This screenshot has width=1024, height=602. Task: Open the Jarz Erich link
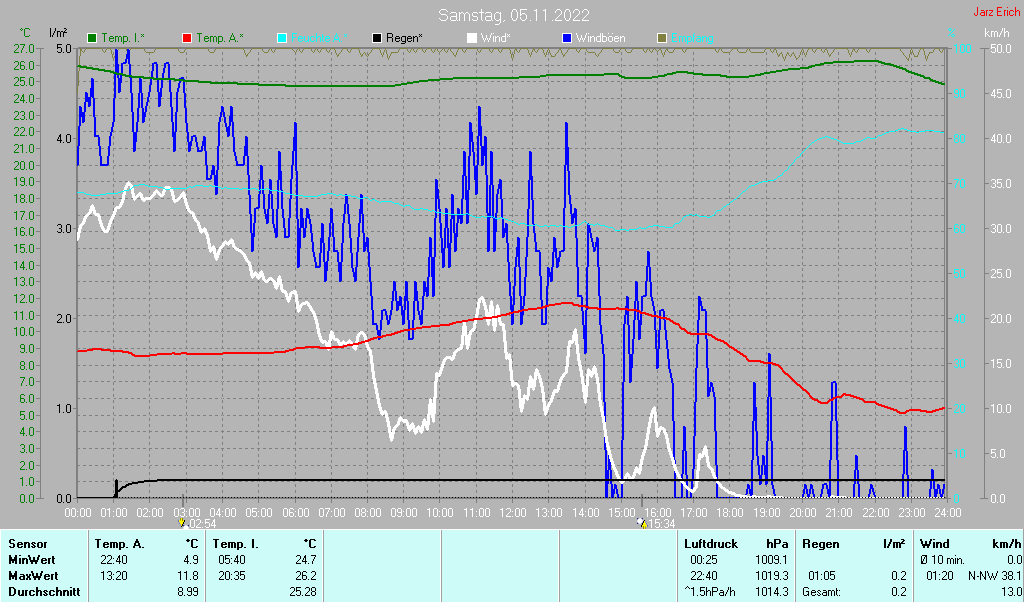pyautogui.click(x=996, y=13)
